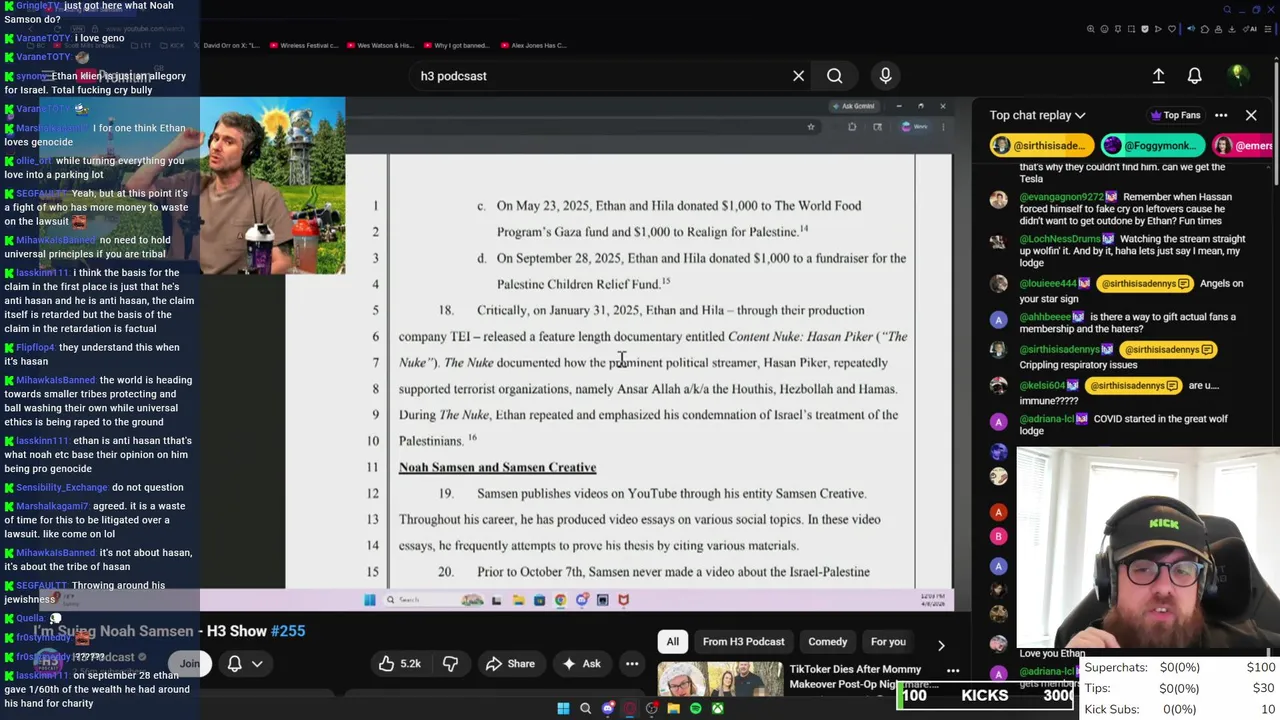Open browser sidebar search magnifier icon
This screenshot has height=720, width=1280.
coord(1227,9)
